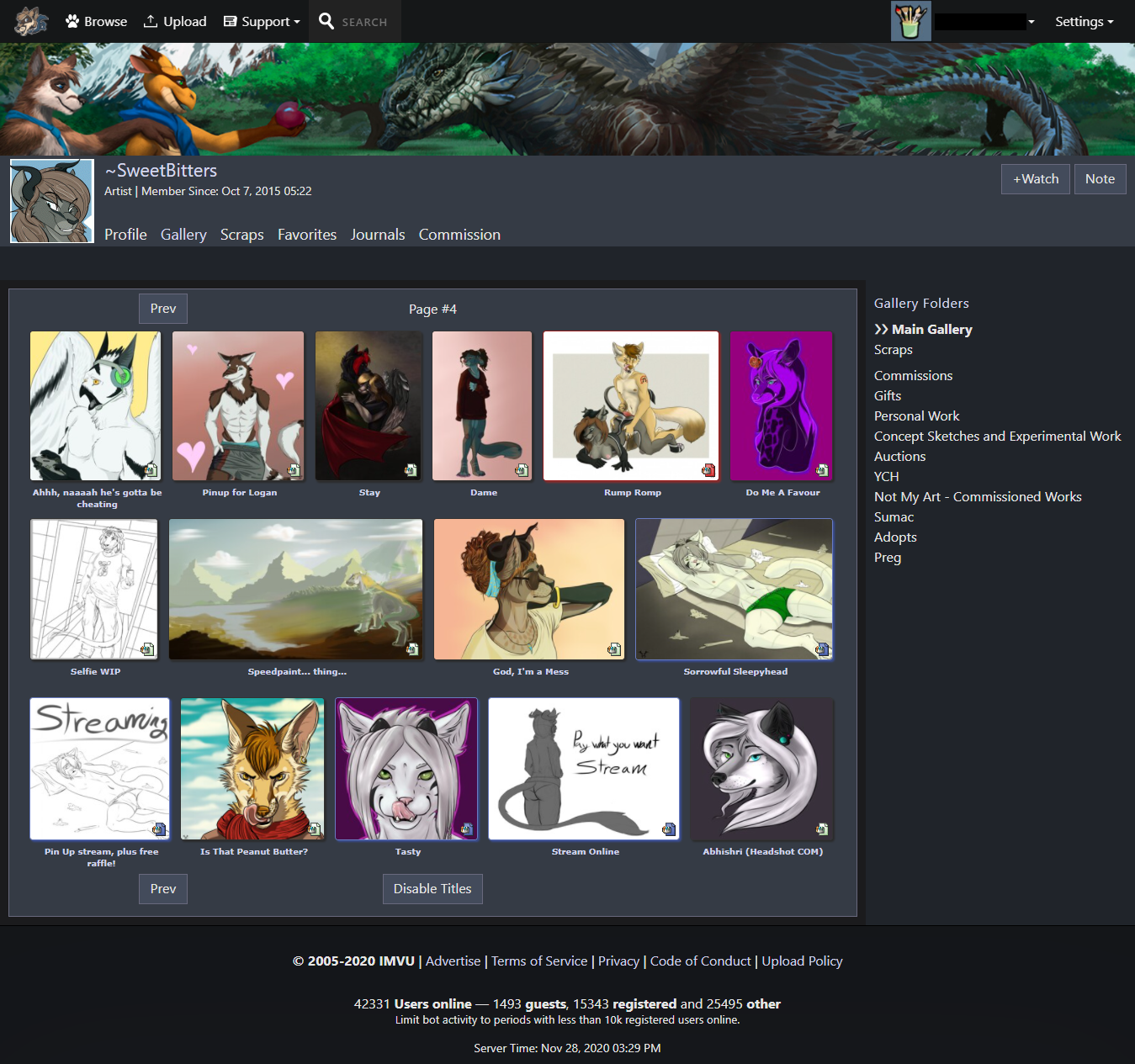The height and width of the screenshot is (1064, 1135).
Task: Switch to the Profile tab
Action: (x=125, y=235)
